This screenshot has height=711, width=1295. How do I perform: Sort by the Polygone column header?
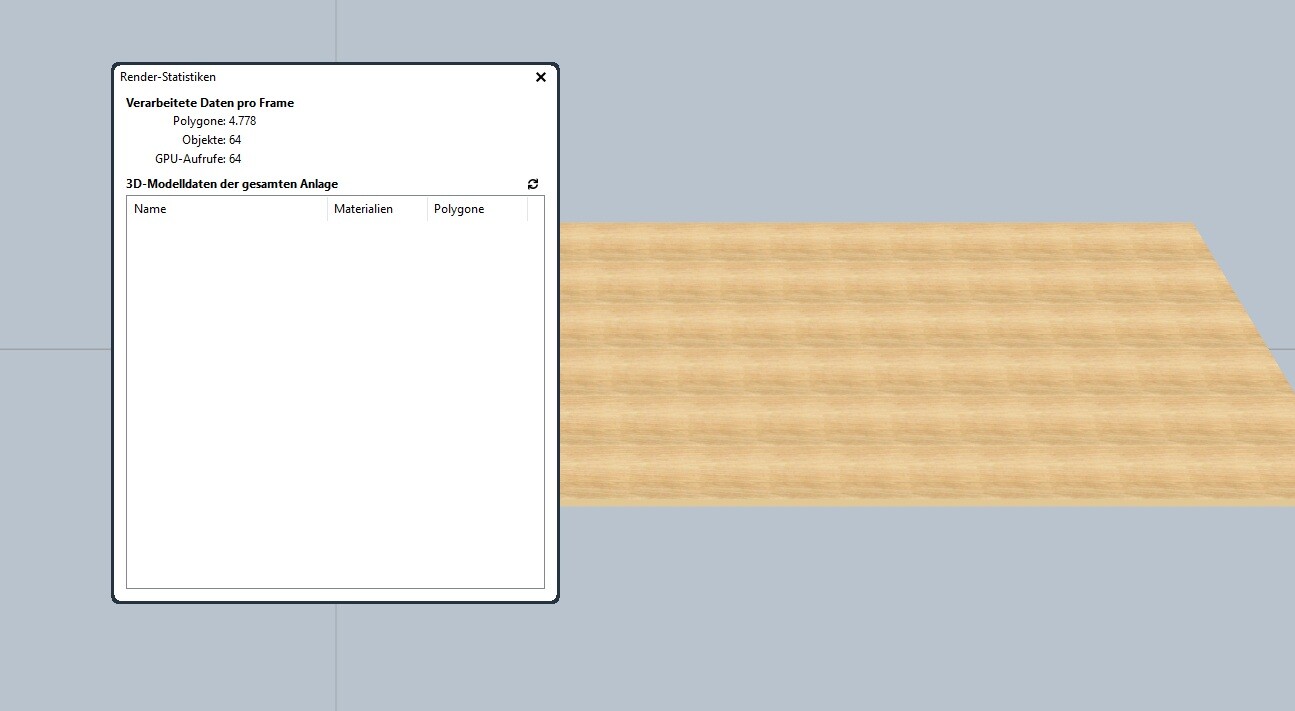point(477,209)
